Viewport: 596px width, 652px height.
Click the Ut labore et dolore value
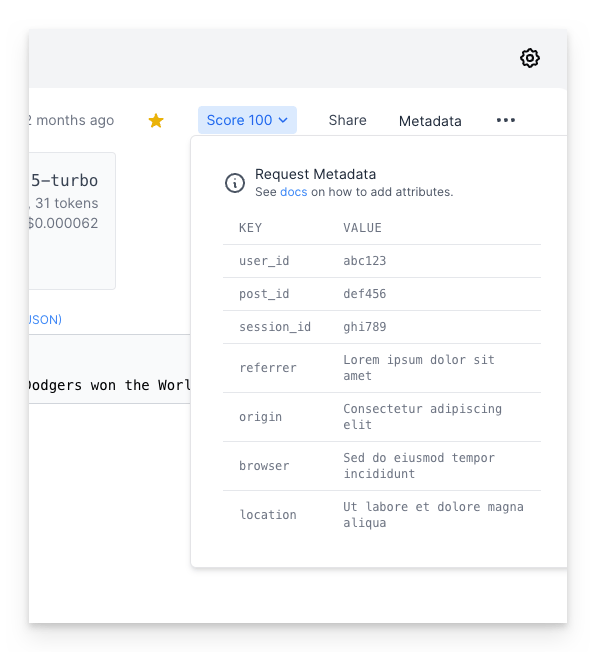coord(433,515)
